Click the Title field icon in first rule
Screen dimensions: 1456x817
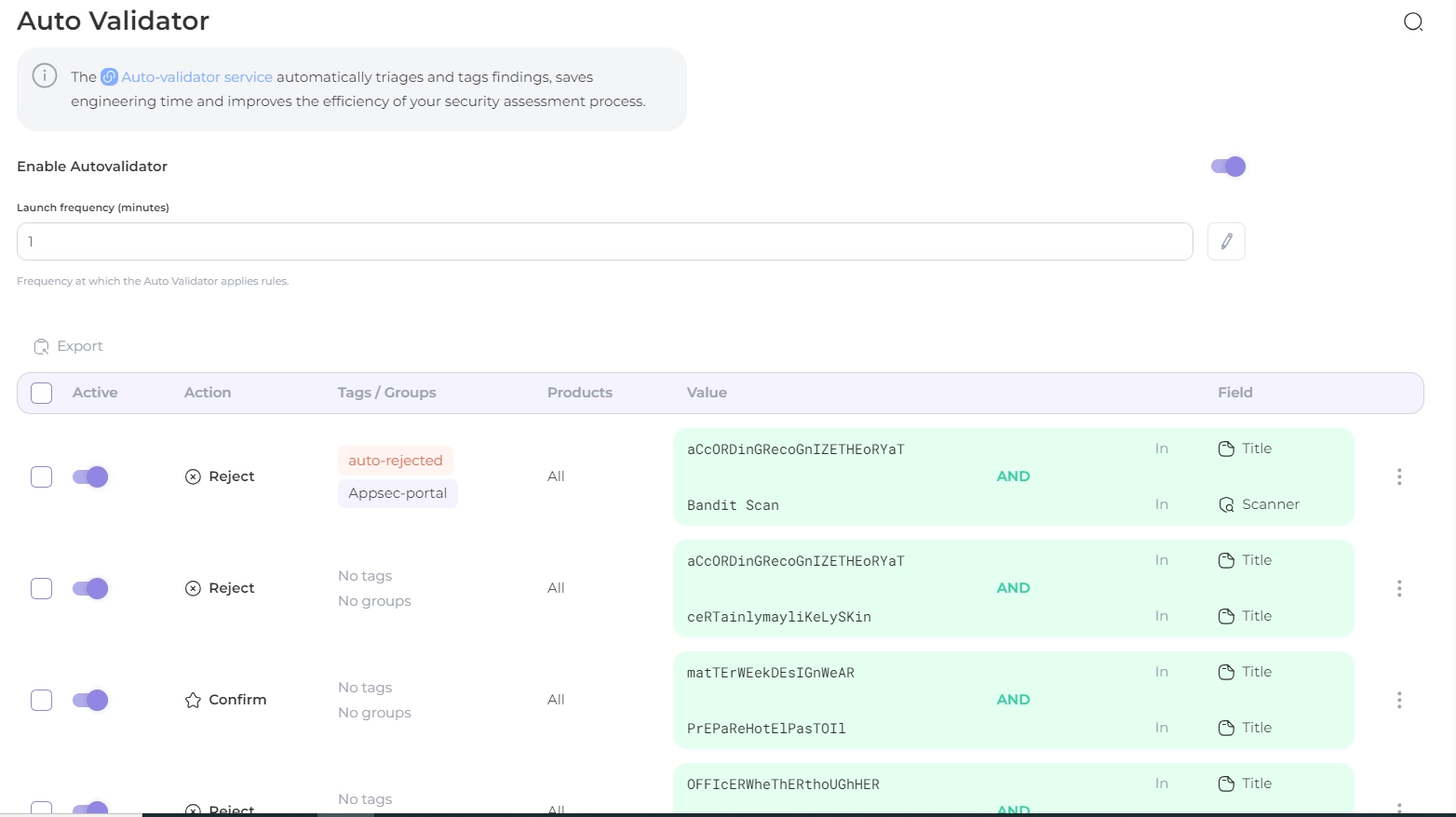click(1226, 449)
